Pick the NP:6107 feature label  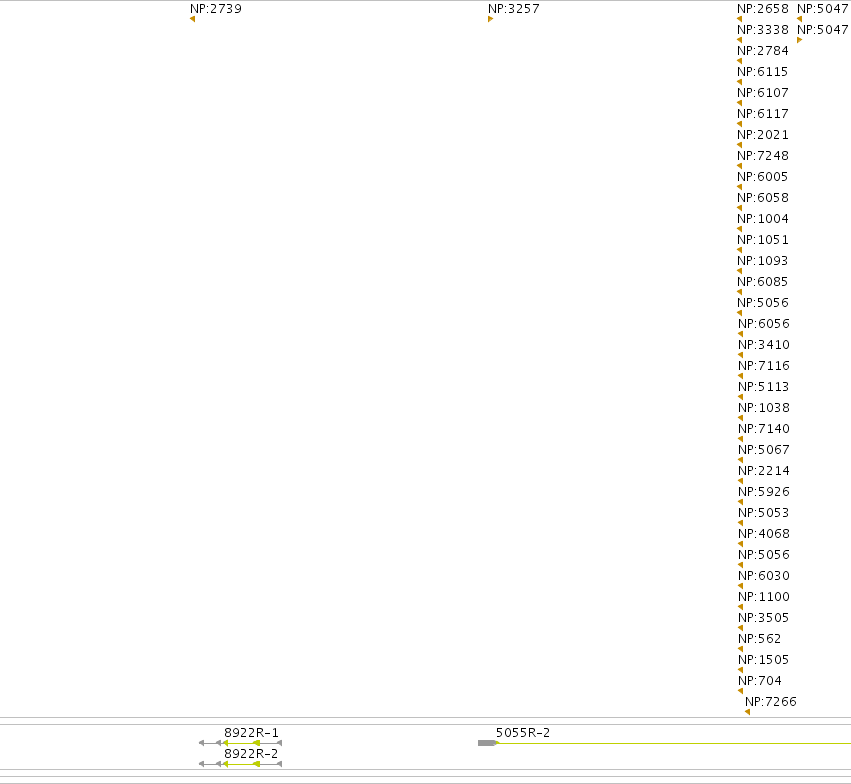click(x=763, y=93)
